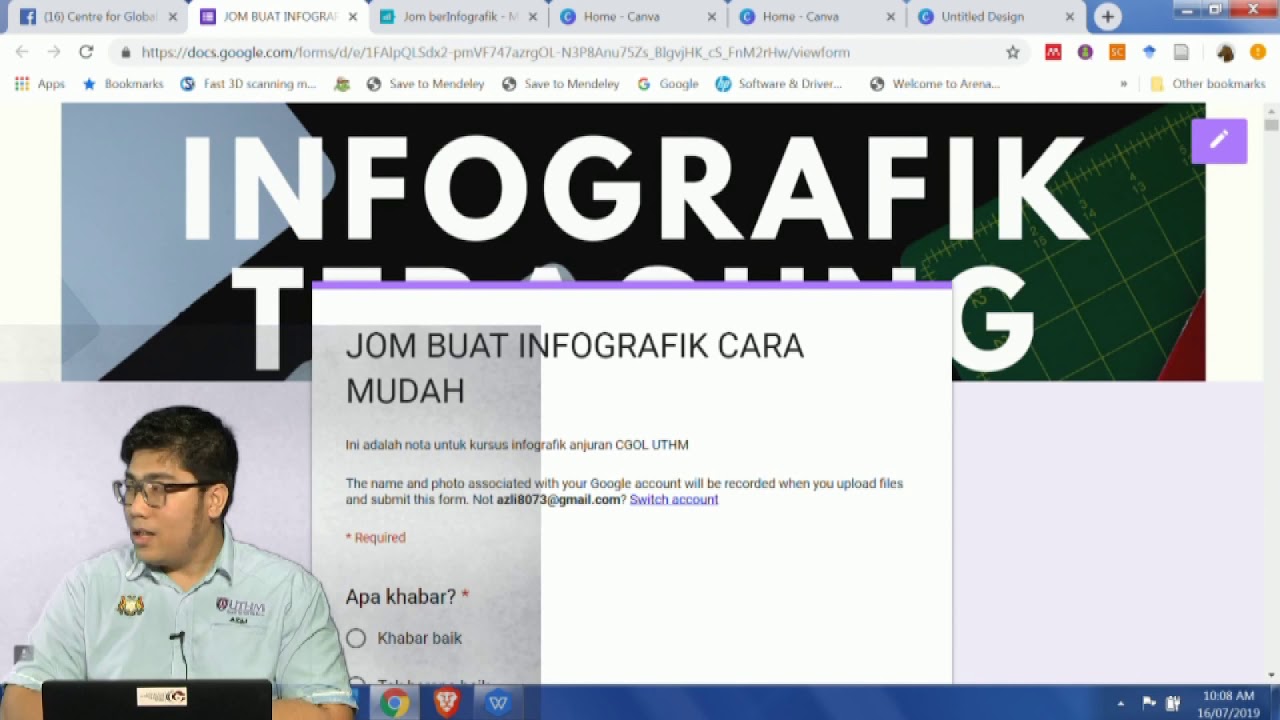Close the Untitled Design tab
The width and height of the screenshot is (1280, 720).
point(1069,17)
